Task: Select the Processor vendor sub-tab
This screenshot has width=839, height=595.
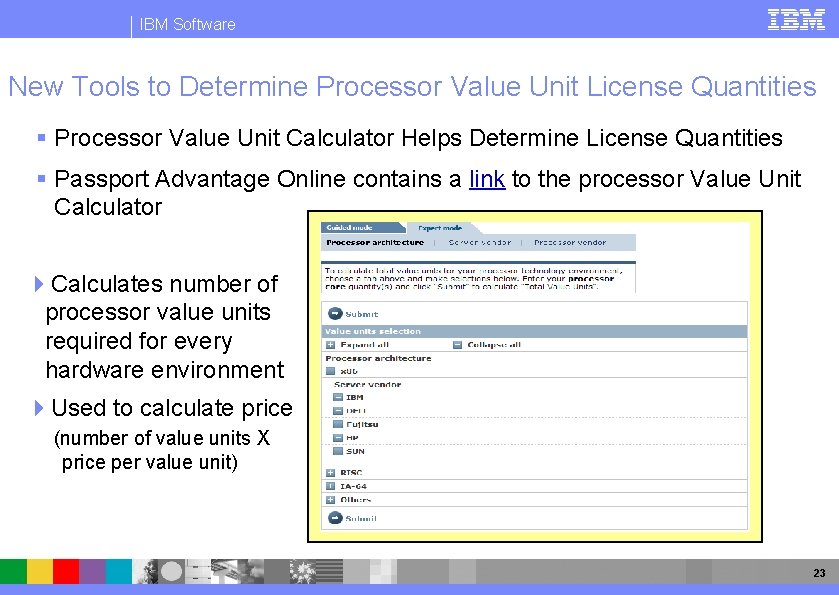Action: pyautogui.click(x=570, y=242)
